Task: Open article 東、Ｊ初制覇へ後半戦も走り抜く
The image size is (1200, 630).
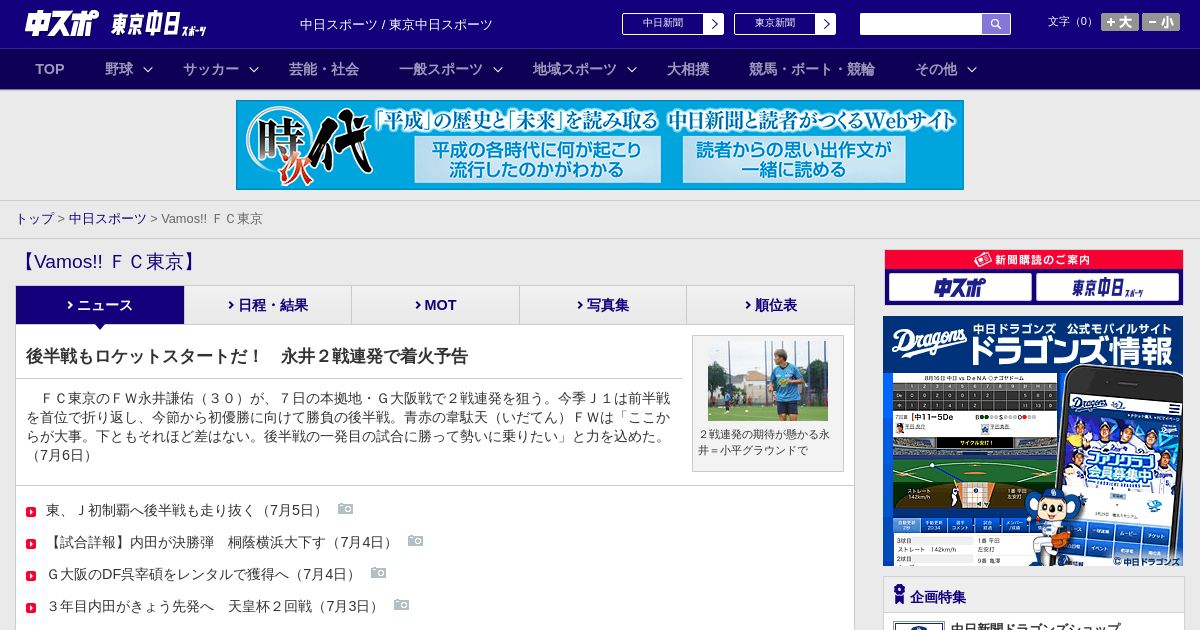Action: 186,510
